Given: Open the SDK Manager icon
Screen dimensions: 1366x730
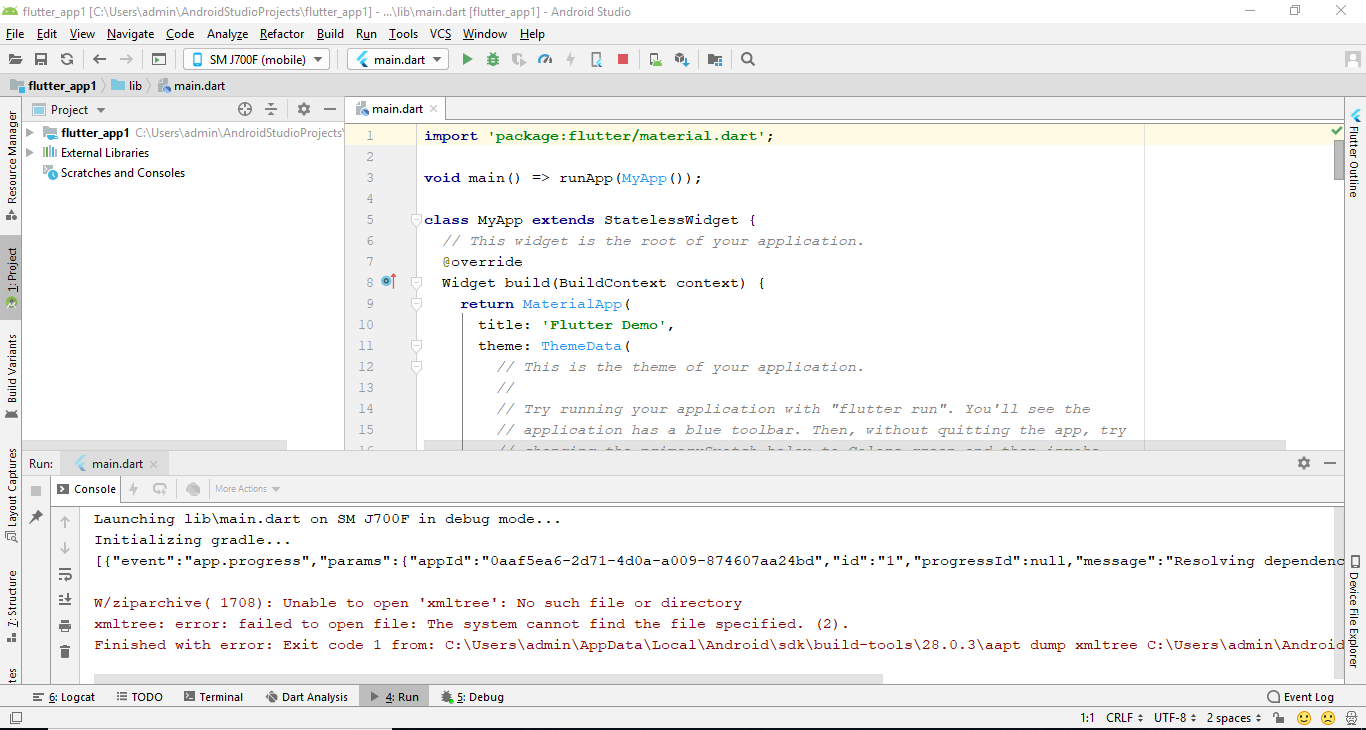Looking at the screenshot, I should 681,60.
